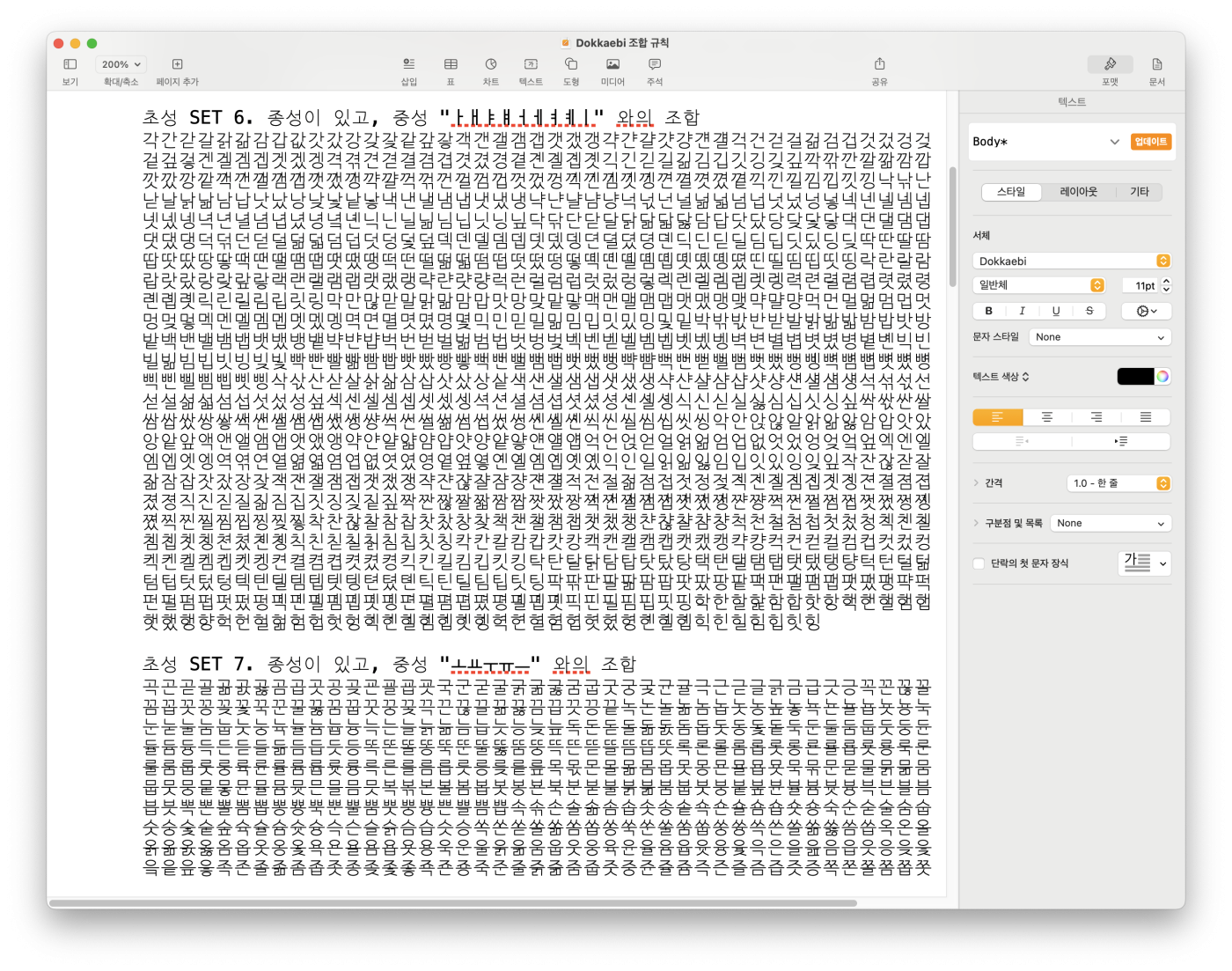Screen dimensions: 1232x971
Task: Open the 도형 (Shape) picker
Action: click(571, 65)
